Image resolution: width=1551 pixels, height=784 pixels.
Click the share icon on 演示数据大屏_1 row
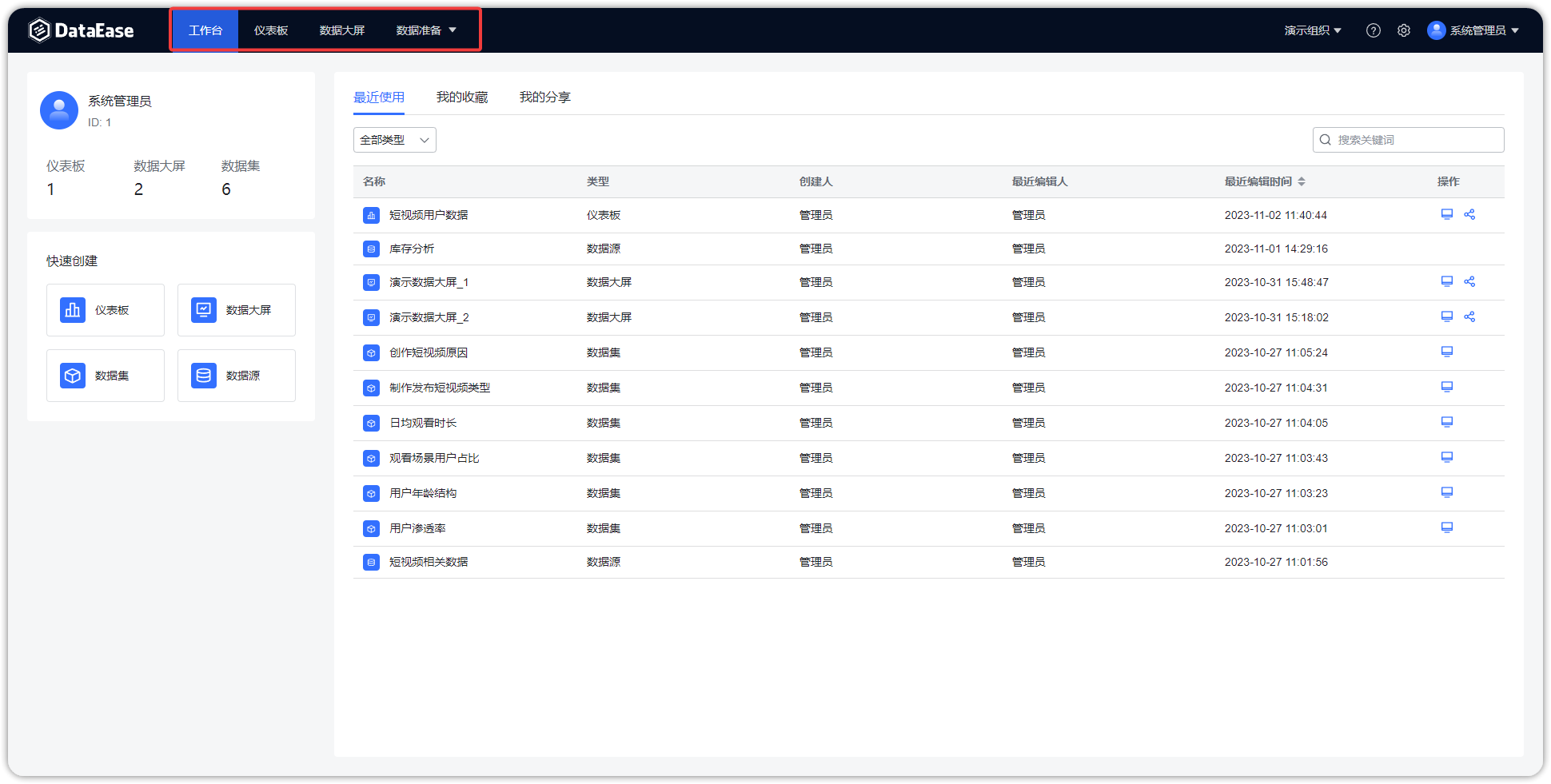tap(1469, 281)
